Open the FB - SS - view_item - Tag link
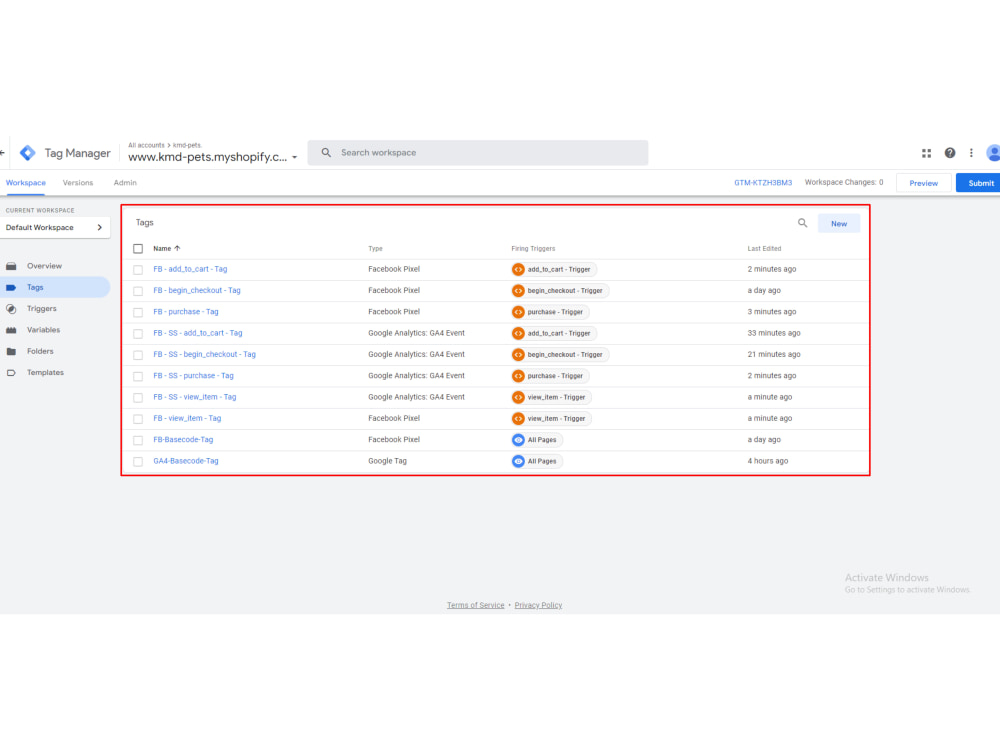The image size is (1000, 750). (195, 397)
